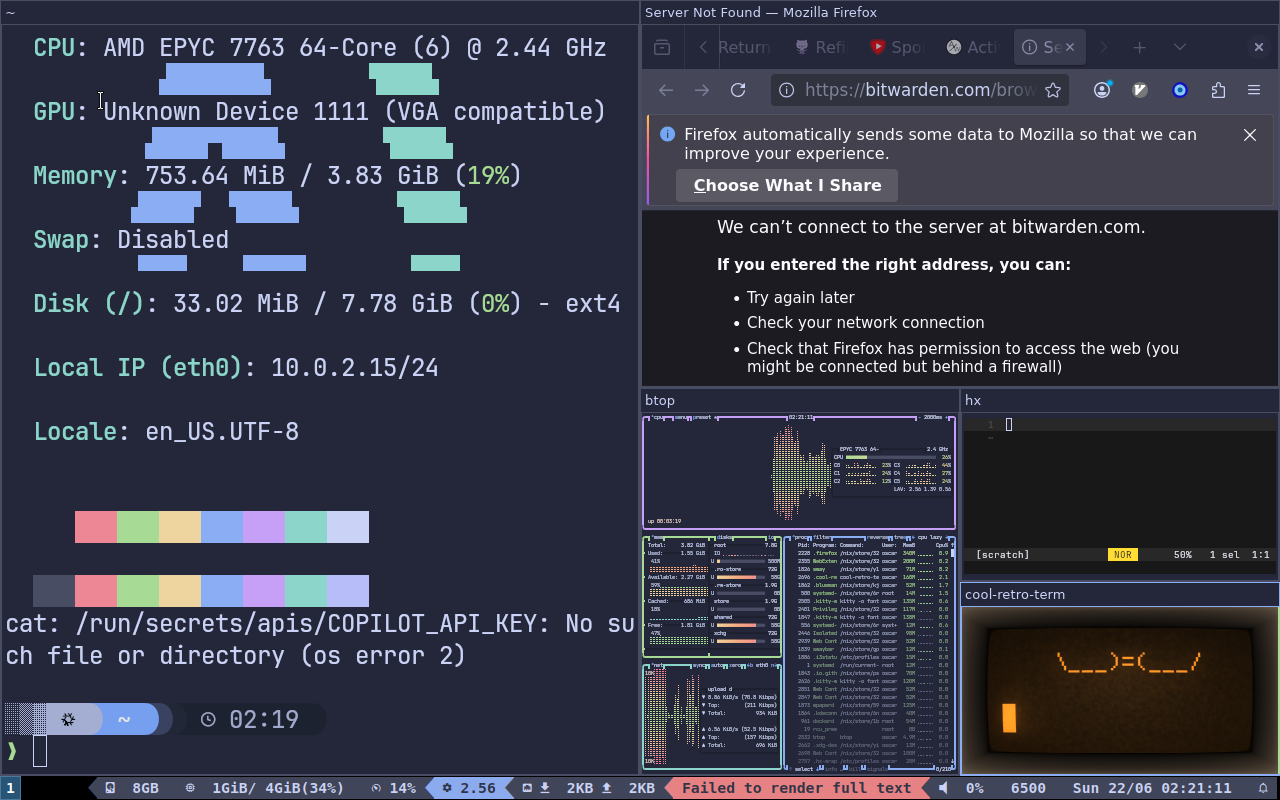Click the green color block in top row
This screenshot has width=1280, height=800.
[x=138, y=527]
